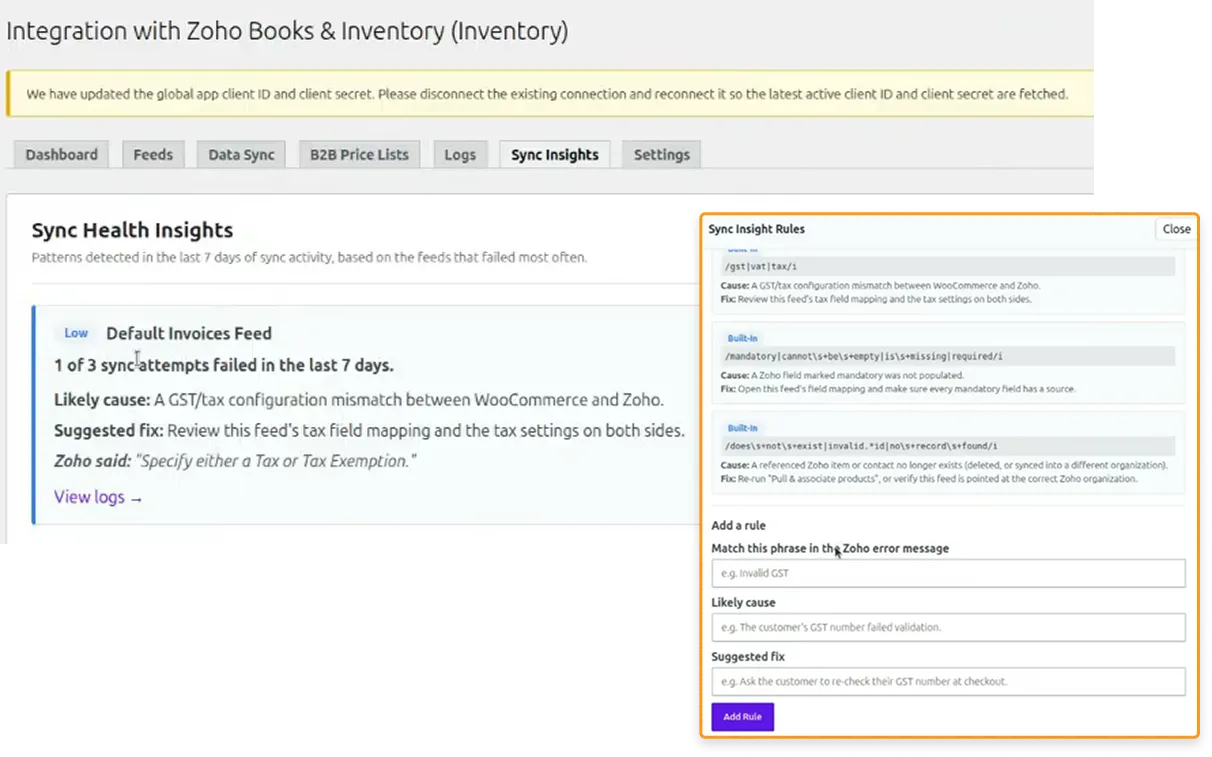Screen dimensions: 1212x757
Task: Follow the View logs link
Action: click(x=98, y=497)
